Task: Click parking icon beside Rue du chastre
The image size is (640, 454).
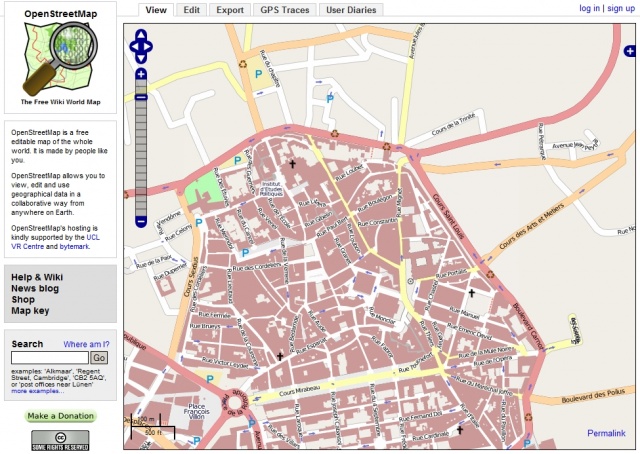Action: coord(258,74)
